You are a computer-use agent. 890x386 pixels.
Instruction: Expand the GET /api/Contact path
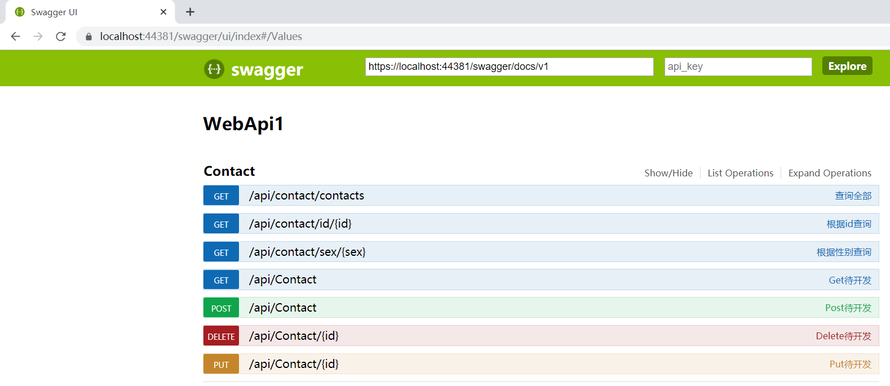point(283,280)
